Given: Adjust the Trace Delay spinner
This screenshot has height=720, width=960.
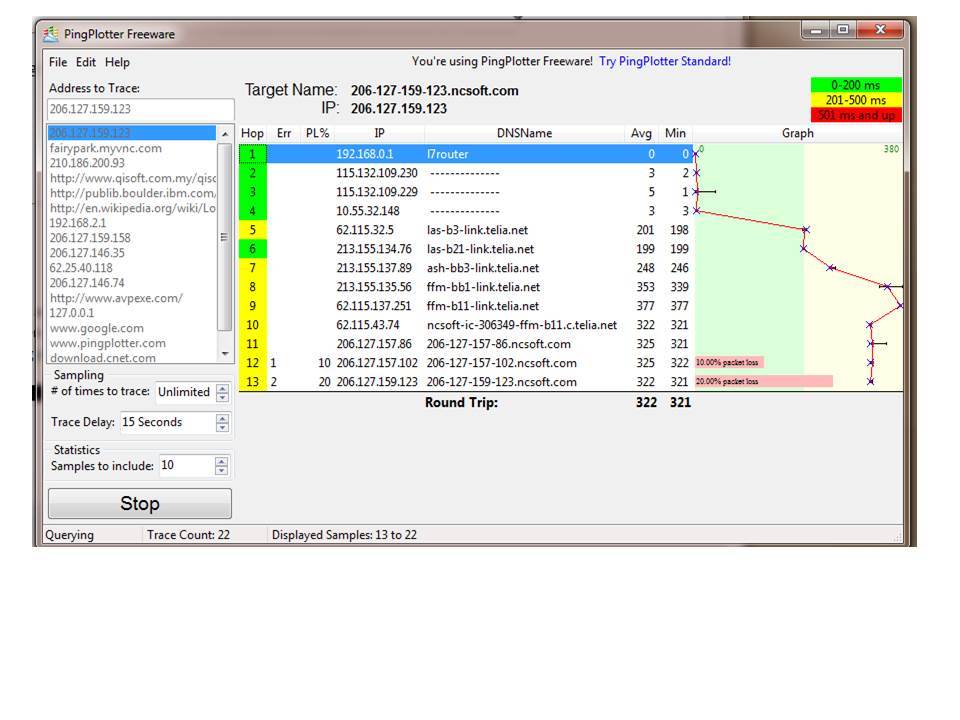Looking at the screenshot, I should point(222,422).
